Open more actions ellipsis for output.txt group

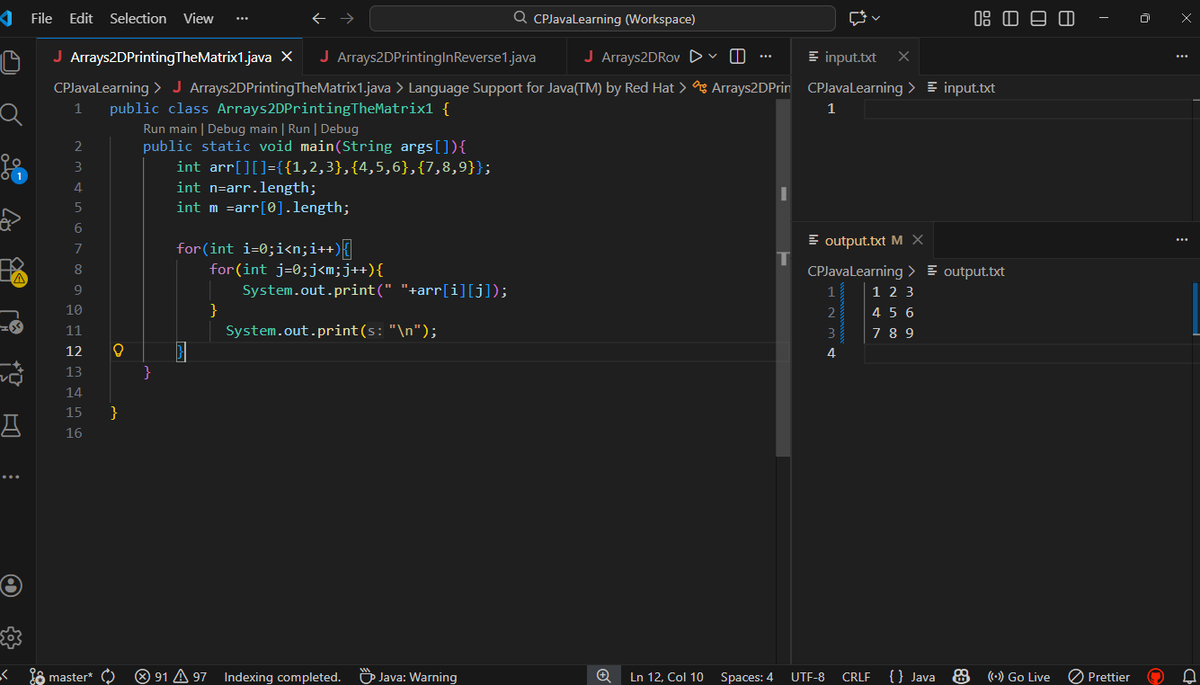click(x=1182, y=240)
